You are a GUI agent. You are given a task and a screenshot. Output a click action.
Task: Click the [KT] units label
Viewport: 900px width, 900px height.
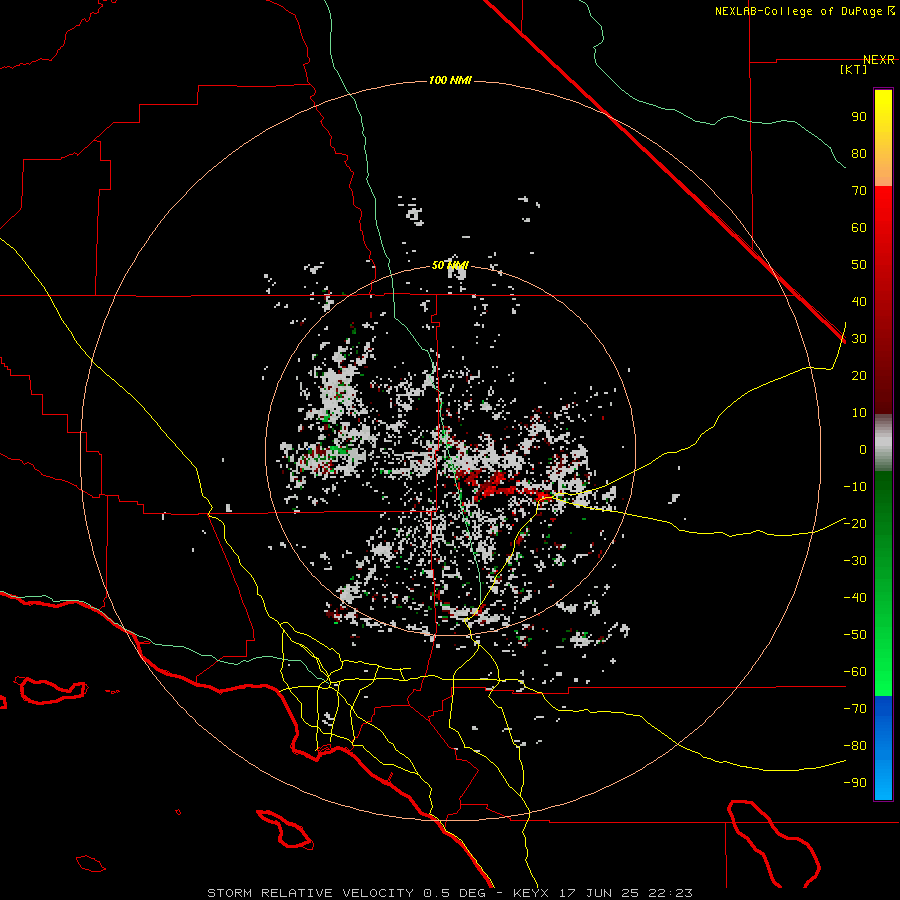click(x=854, y=69)
